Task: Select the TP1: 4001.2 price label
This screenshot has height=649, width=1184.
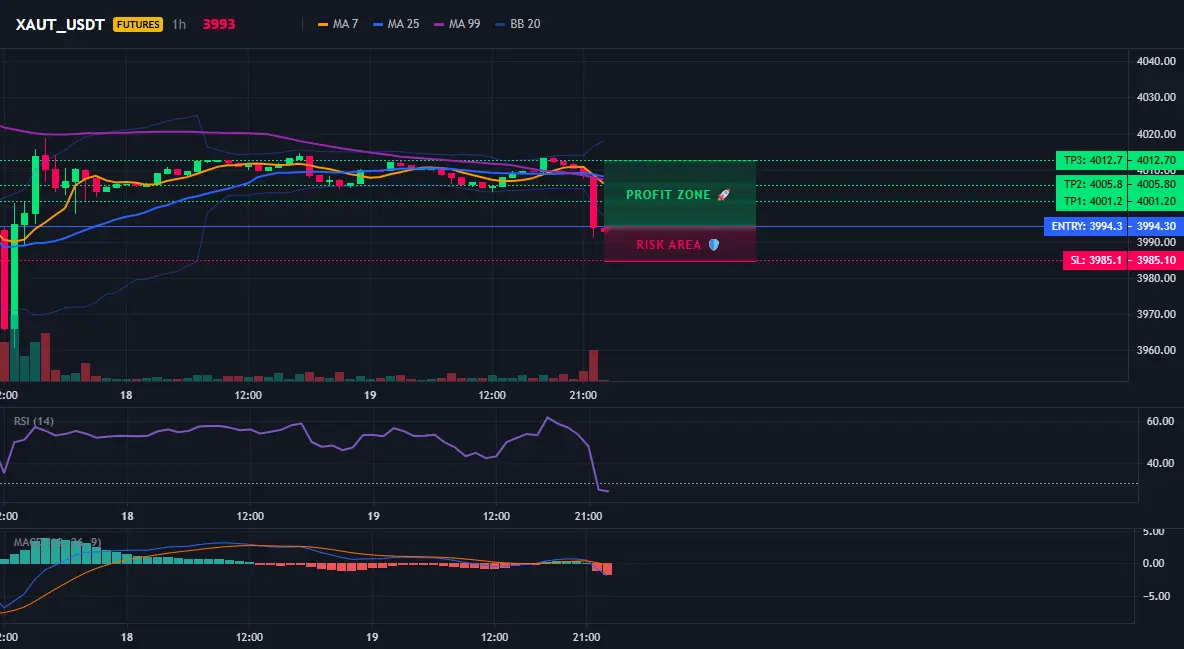Action: pyautogui.click(x=1091, y=202)
